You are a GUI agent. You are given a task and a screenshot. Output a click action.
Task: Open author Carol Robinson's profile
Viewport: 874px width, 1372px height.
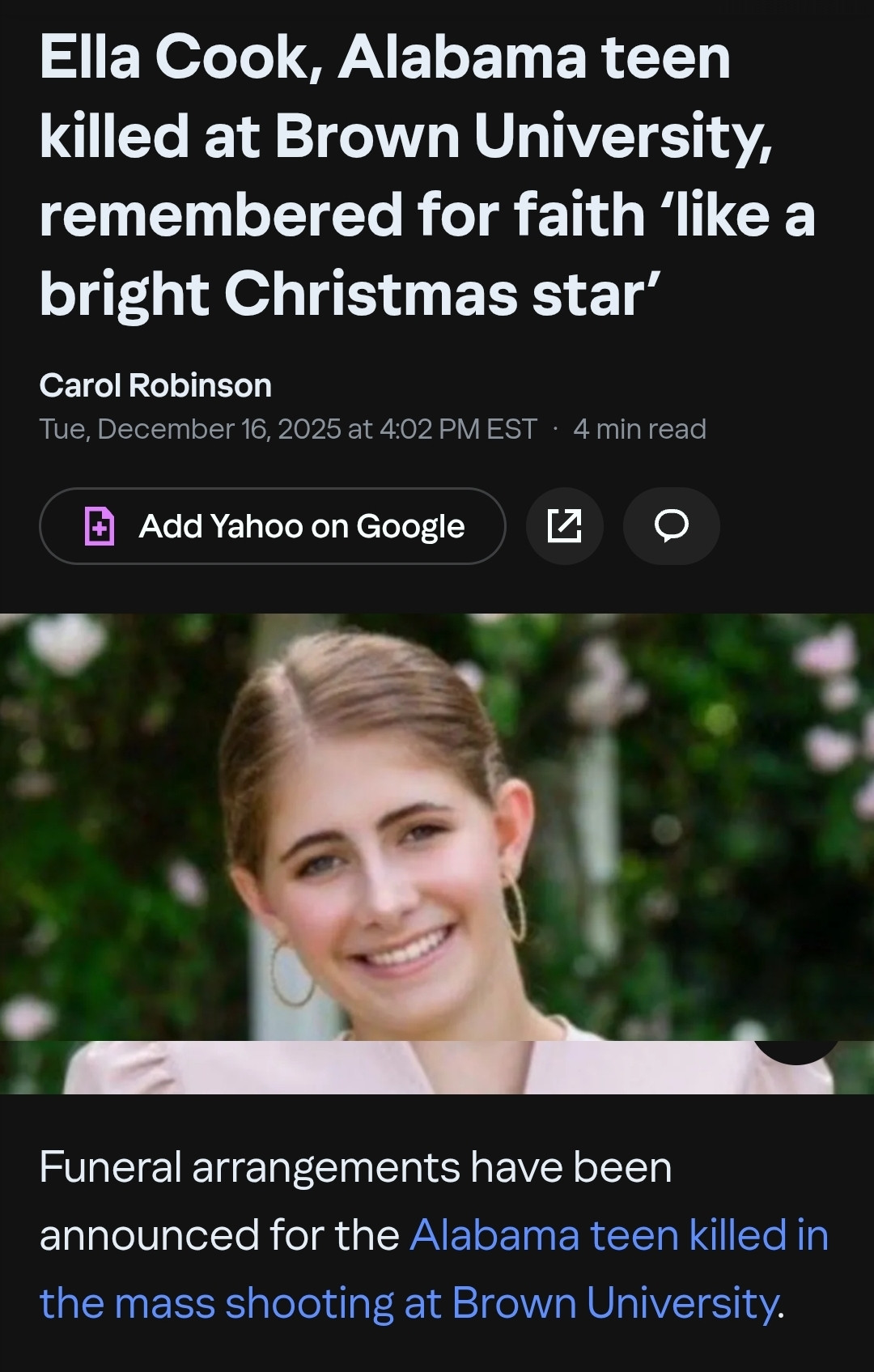155,386
